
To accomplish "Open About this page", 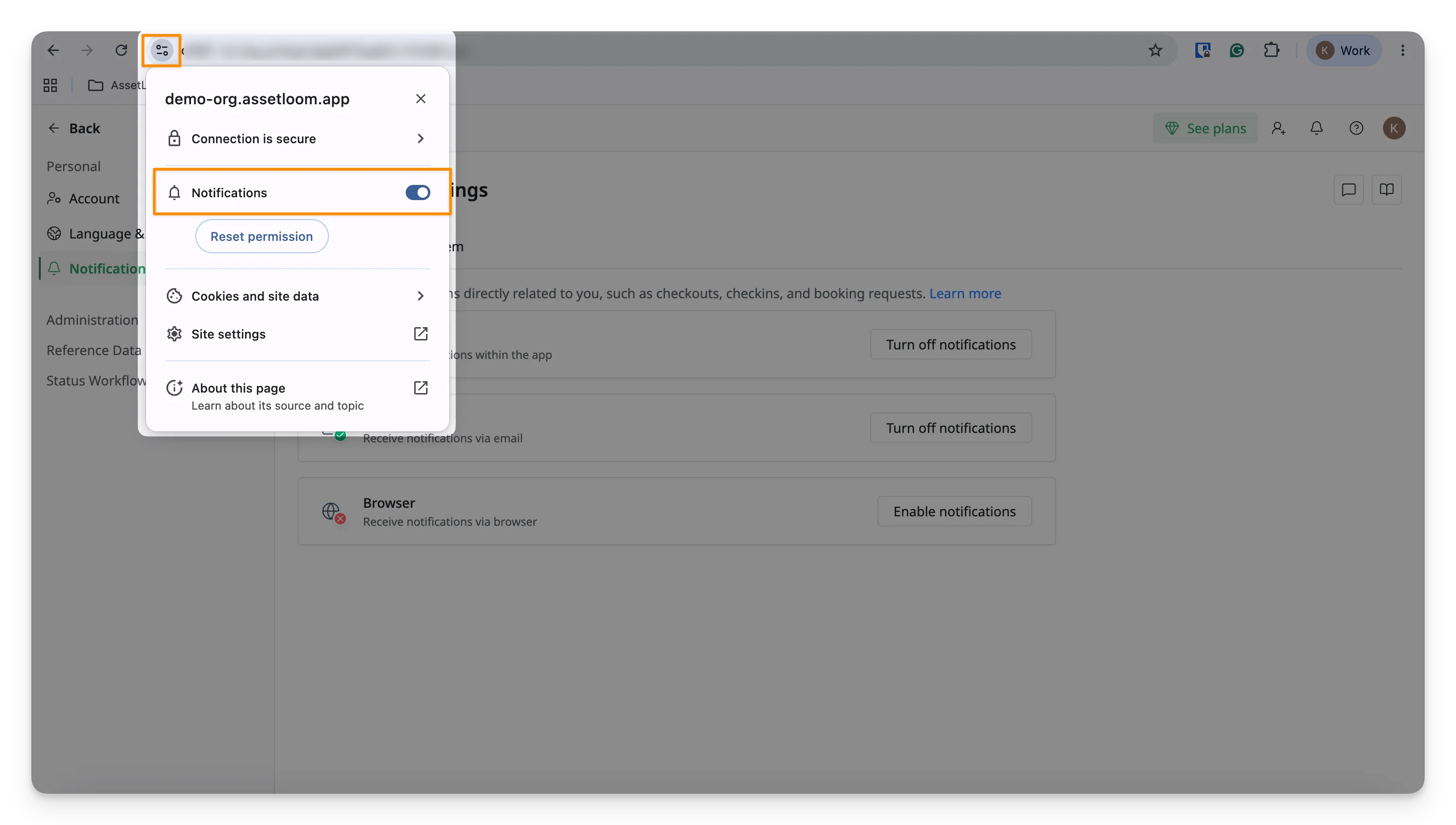I will (297, 396).
